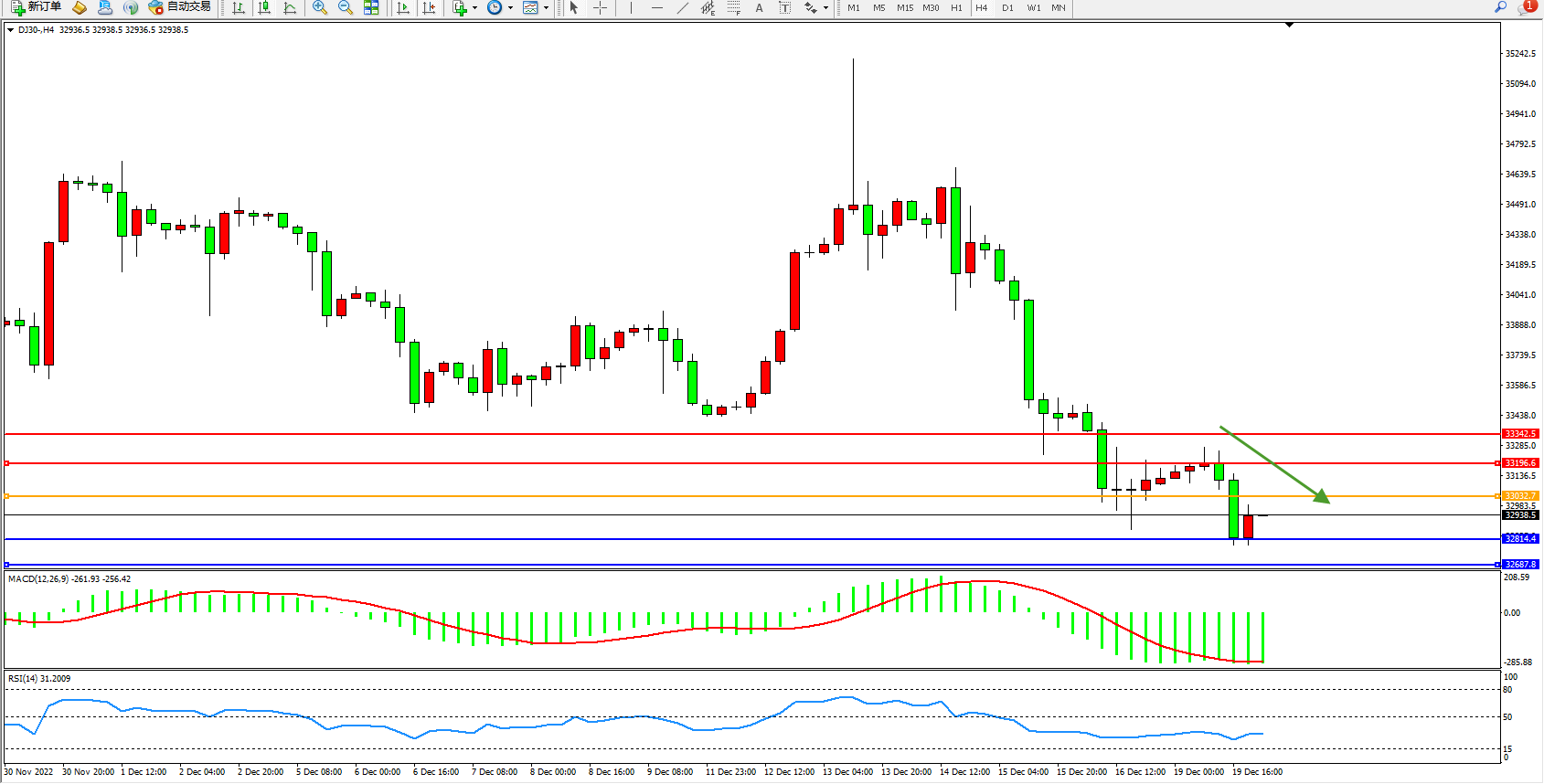Image resolution: width=1544 pixels, height=784 pixels.
Task: Open the periodicity clock dropdown arrow
Action: pyautogui.click(x=510, y=7)
